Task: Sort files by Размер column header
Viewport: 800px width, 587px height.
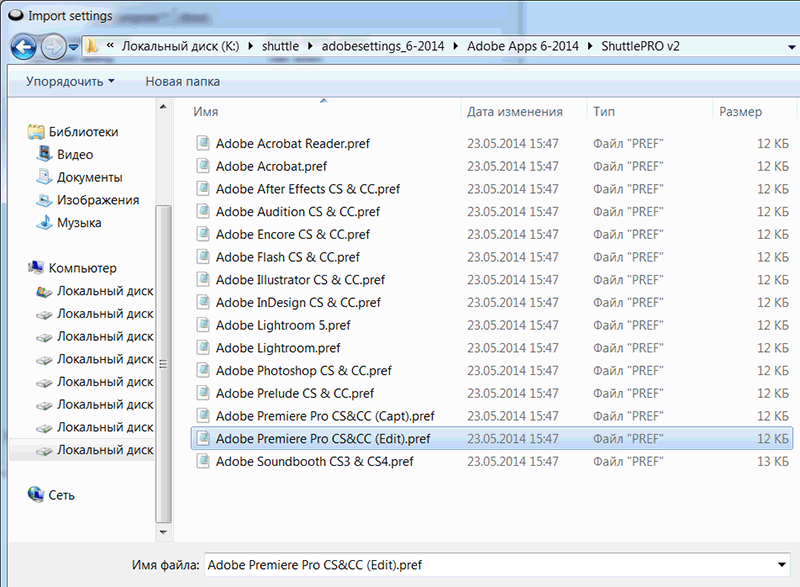Action: [740, 112]
